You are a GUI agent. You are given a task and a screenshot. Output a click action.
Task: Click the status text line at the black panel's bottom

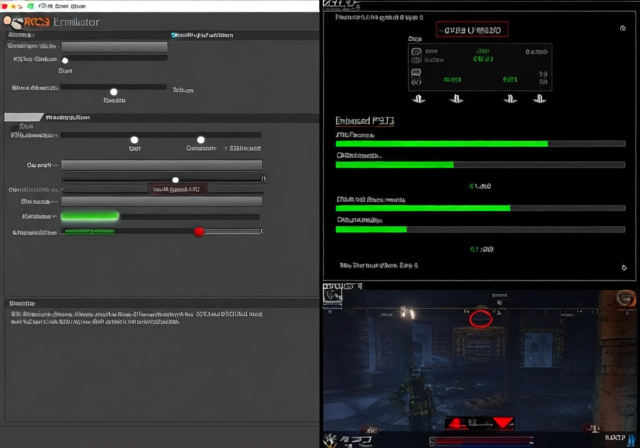(379, 266)
